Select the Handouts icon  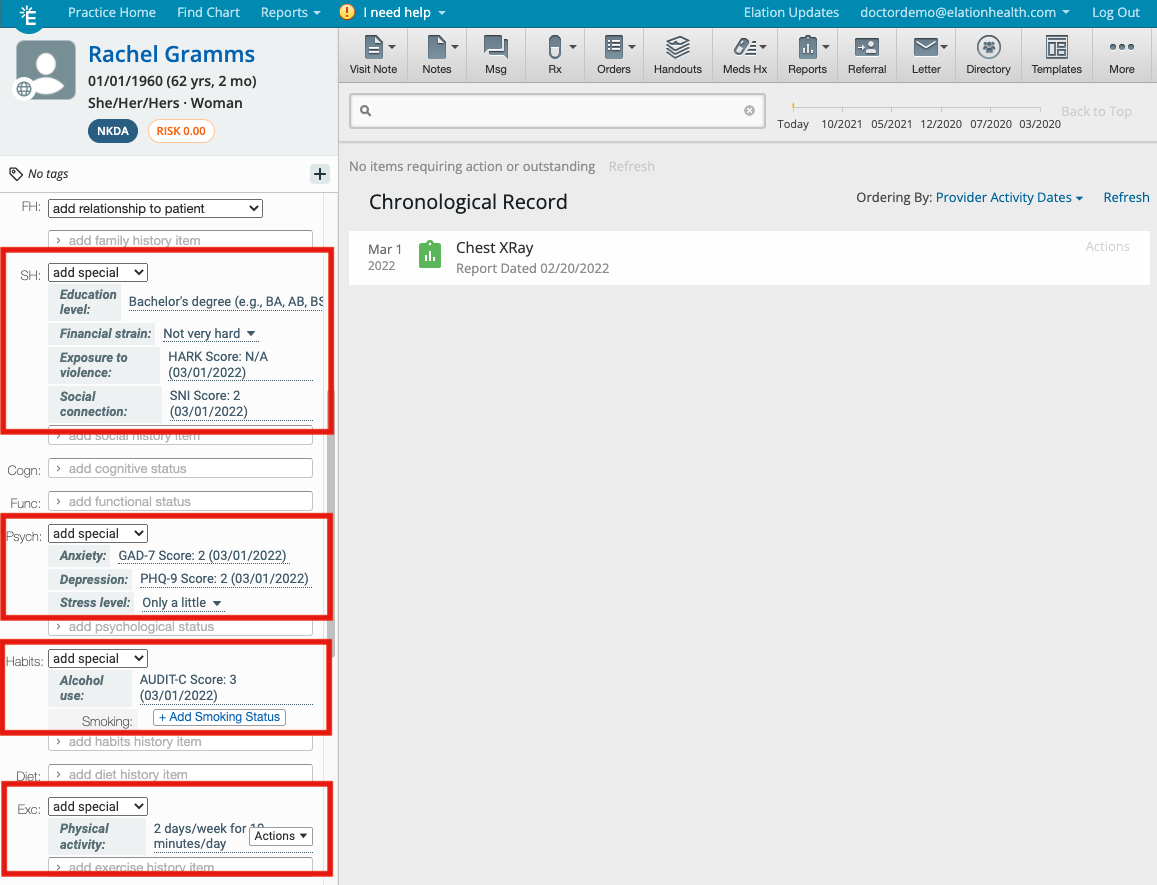[x=677, y=54]
